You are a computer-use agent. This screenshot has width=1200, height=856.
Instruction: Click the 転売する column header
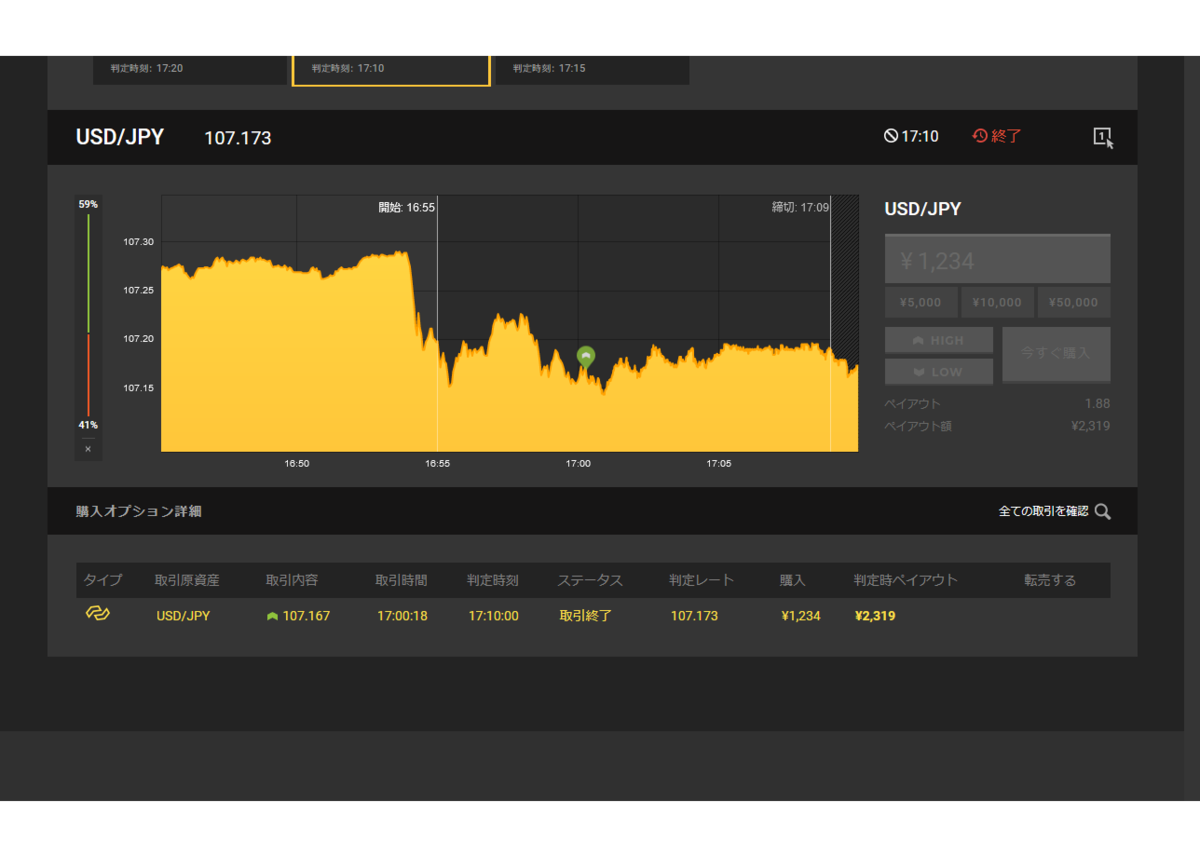tap(1050, 580)
